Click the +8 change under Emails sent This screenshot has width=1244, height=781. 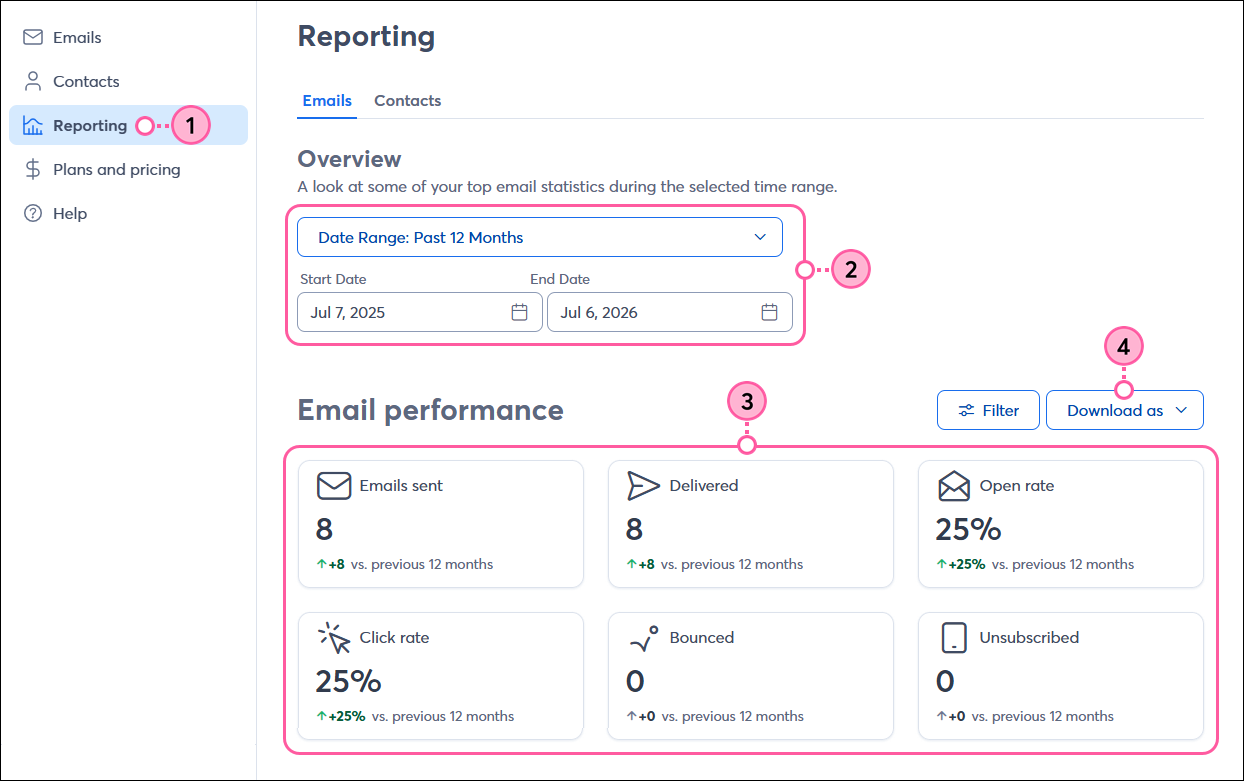[331, 564]
